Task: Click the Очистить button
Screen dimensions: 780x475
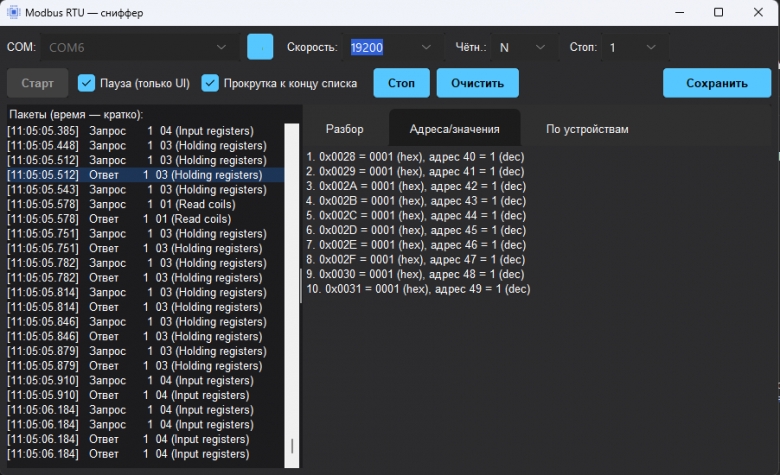Action: [x=478, y=83]
